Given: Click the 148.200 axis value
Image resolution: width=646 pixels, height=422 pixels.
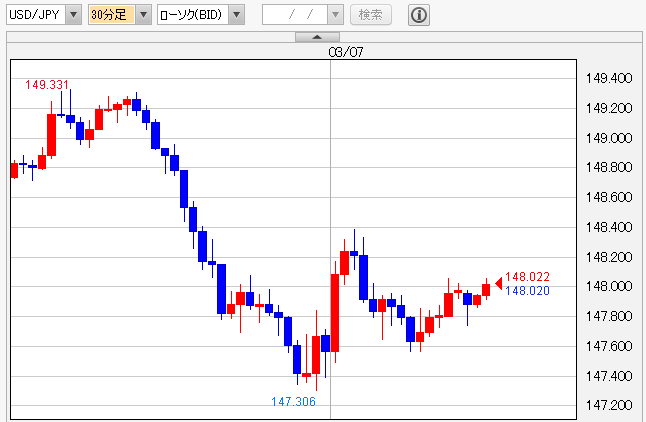Looking at the screenshot, I should pos(609,257).
